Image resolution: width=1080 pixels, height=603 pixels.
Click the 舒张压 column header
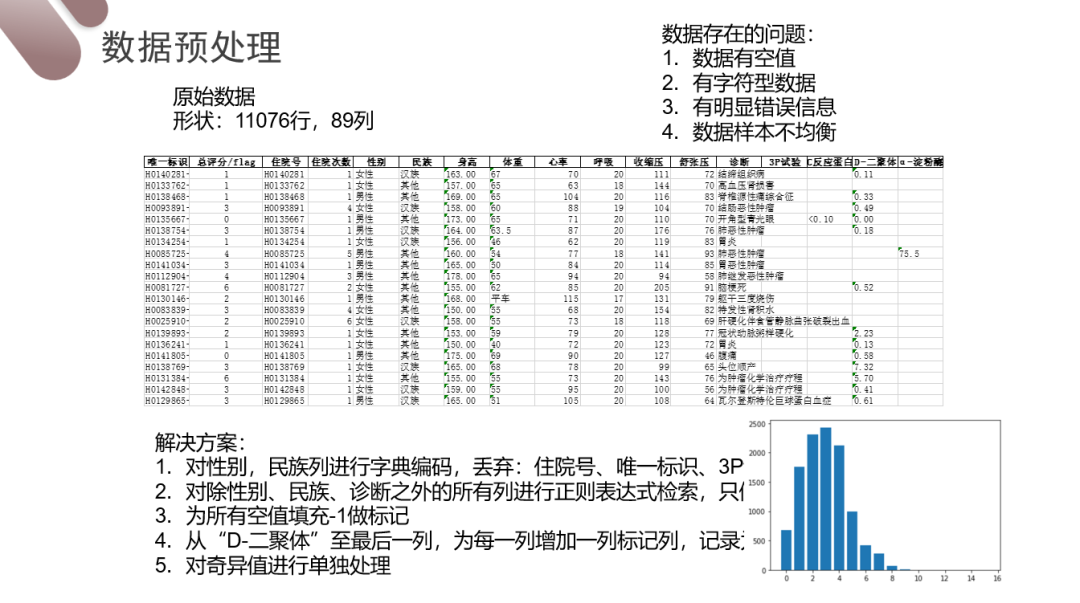[x=694, y=162]
